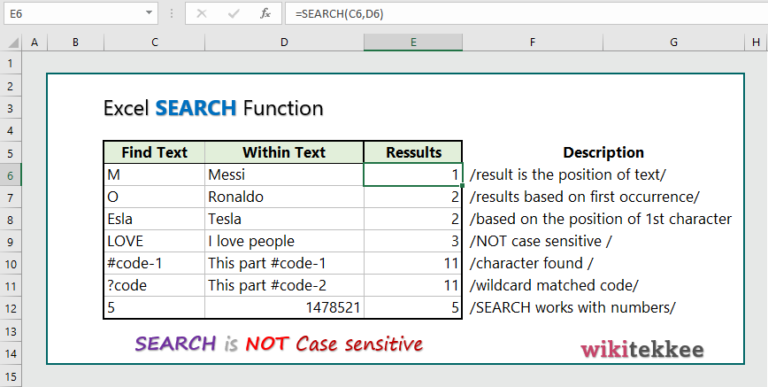Click the Find Text cell 'M'
This screenshot has height=387, width=768.
(x=154, y=175)
